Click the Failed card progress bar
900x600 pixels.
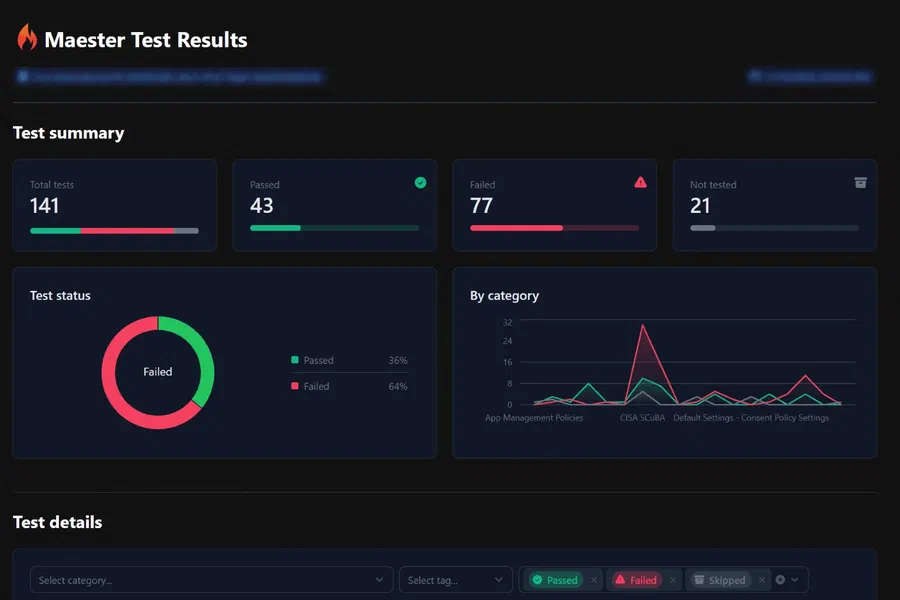coord(554,228)
